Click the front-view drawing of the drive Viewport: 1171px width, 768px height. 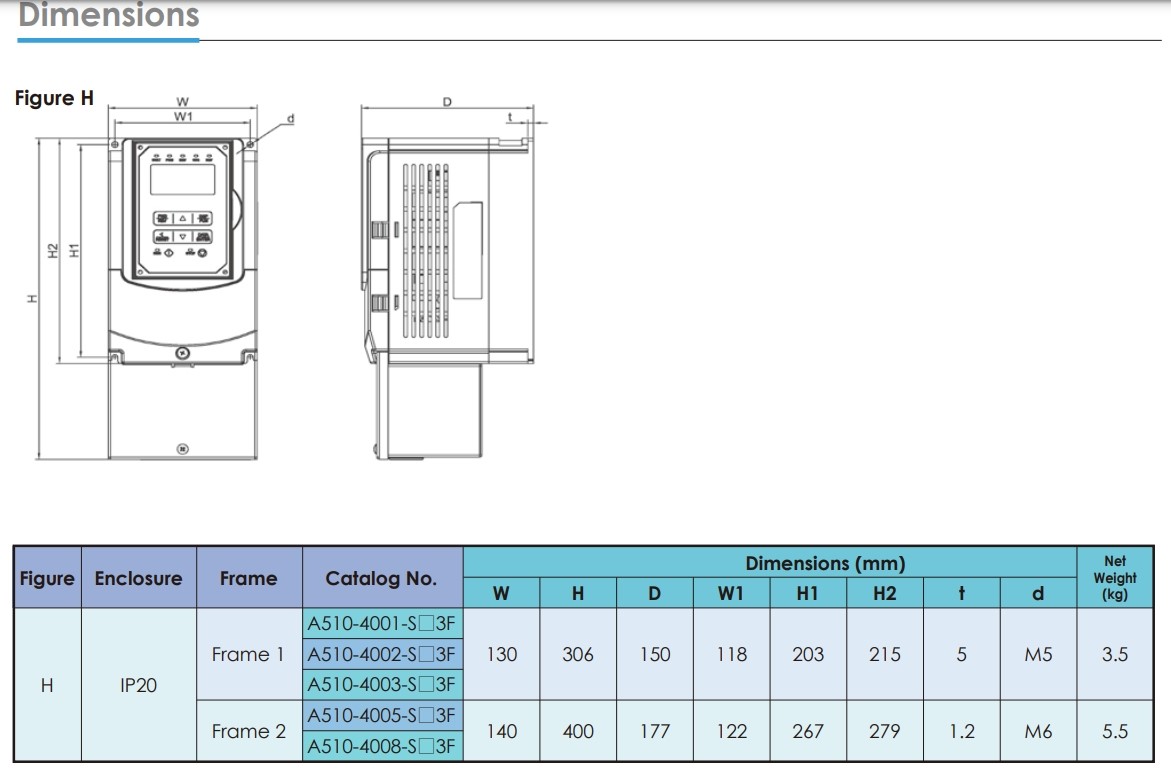pos(182,297)
